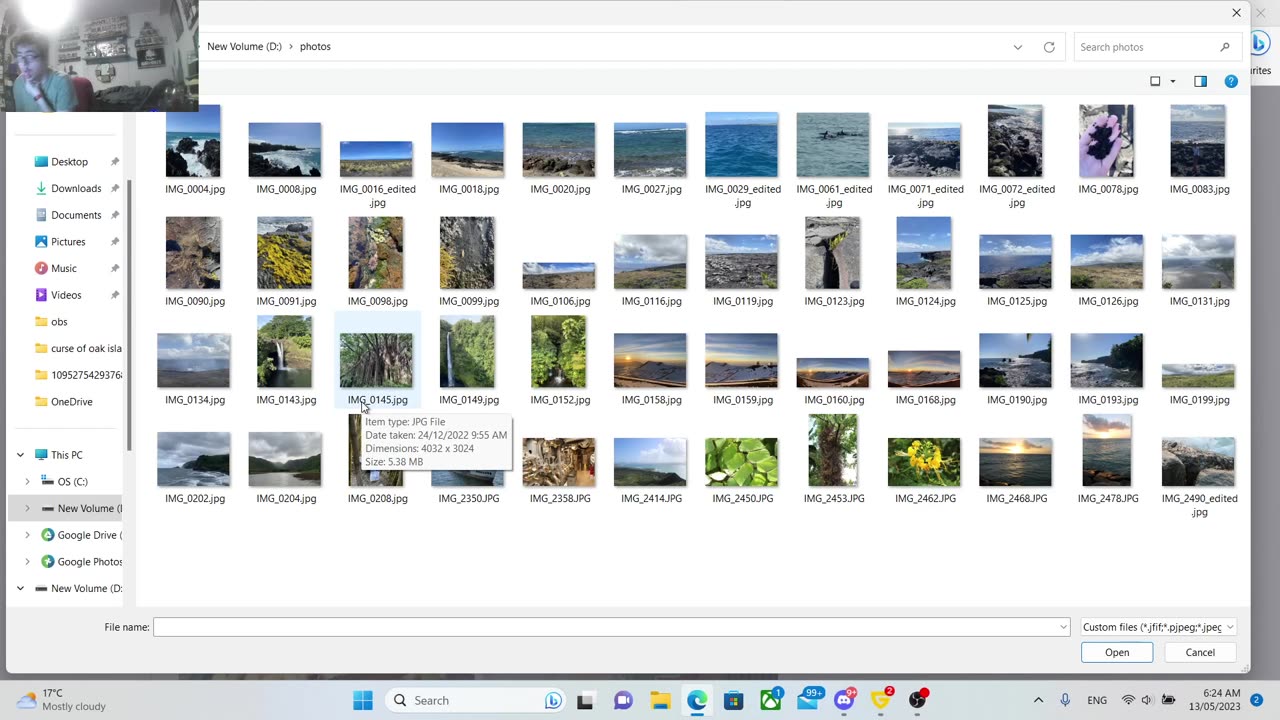Select OneDrive in navigation pane
Viewport: 1280px width, 720px height.
pos(71,401)
